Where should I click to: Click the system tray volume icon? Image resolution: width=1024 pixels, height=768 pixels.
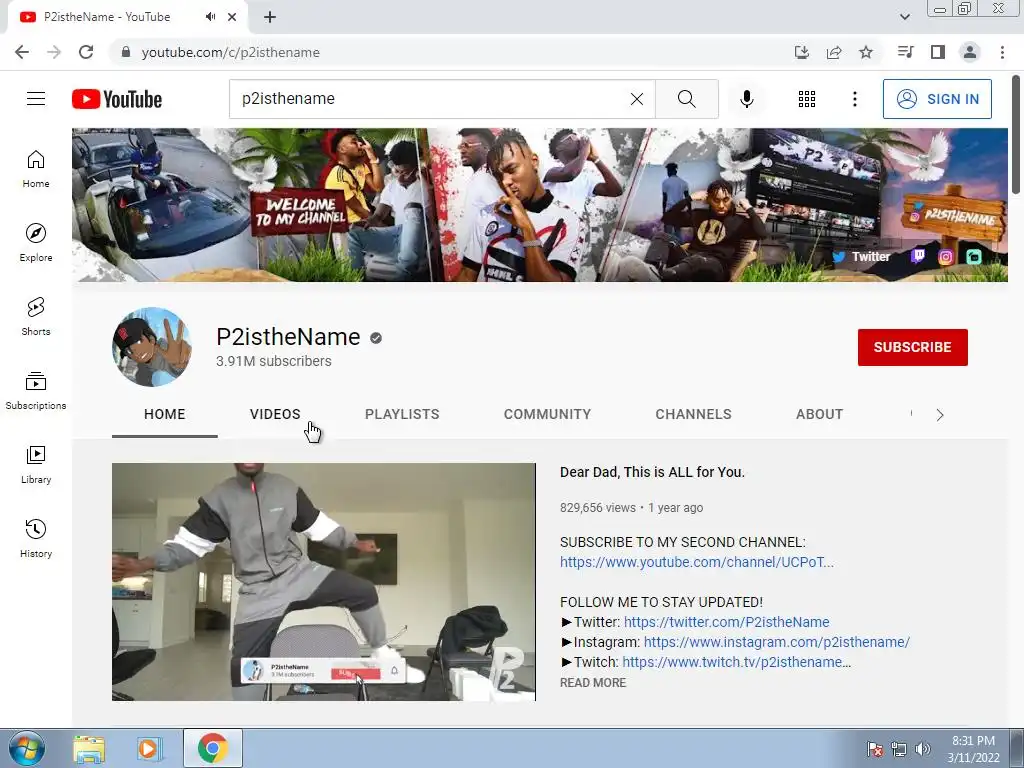923,749
